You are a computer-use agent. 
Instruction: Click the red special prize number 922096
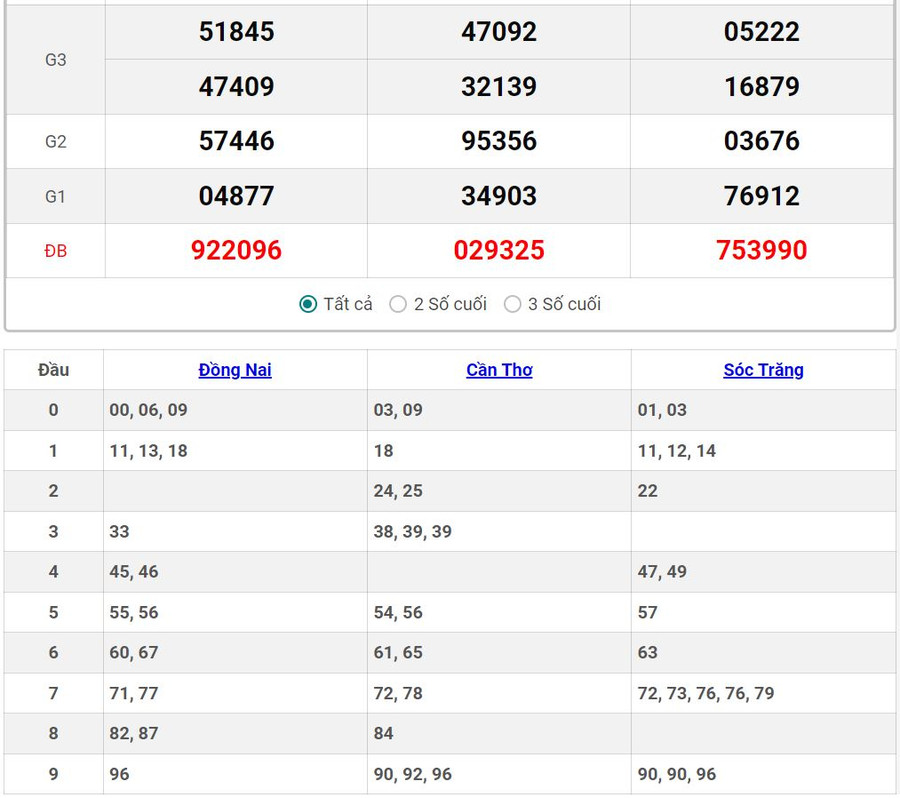(236, 250)
